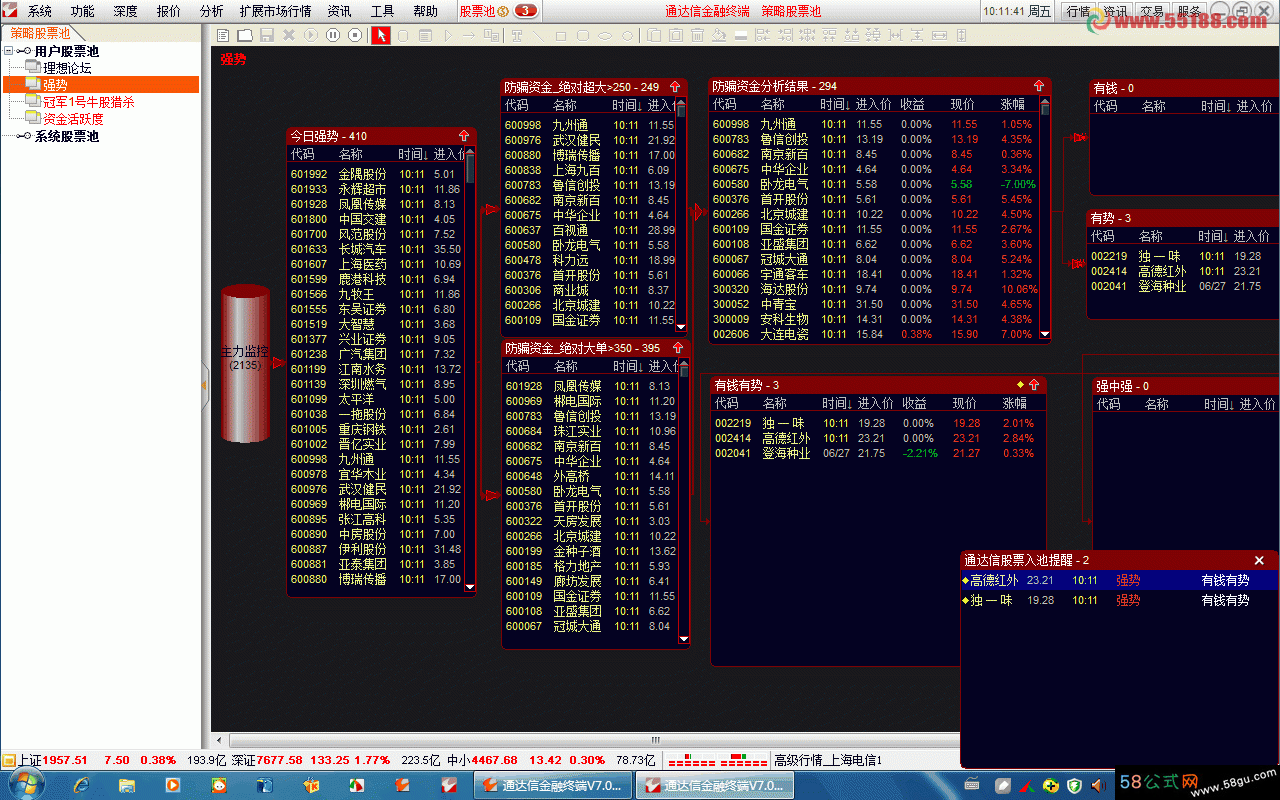
Task: Click the diamond icon on 有钱有势 panel
Action: (1020, 385)
